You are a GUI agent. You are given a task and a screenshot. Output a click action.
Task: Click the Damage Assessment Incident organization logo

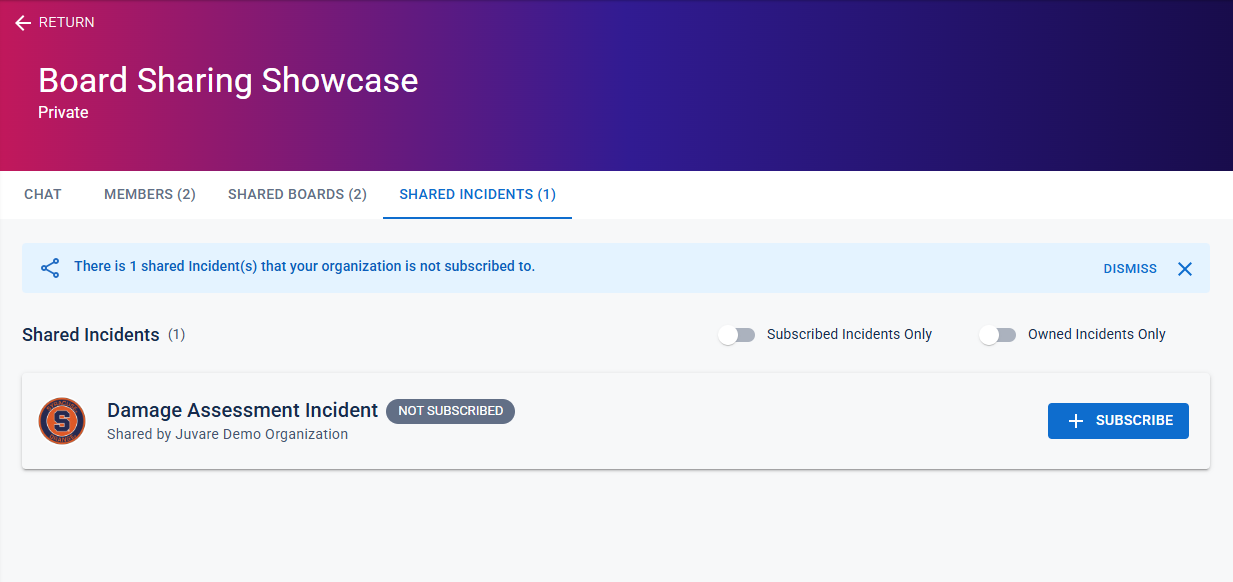(x=62, y=421)
